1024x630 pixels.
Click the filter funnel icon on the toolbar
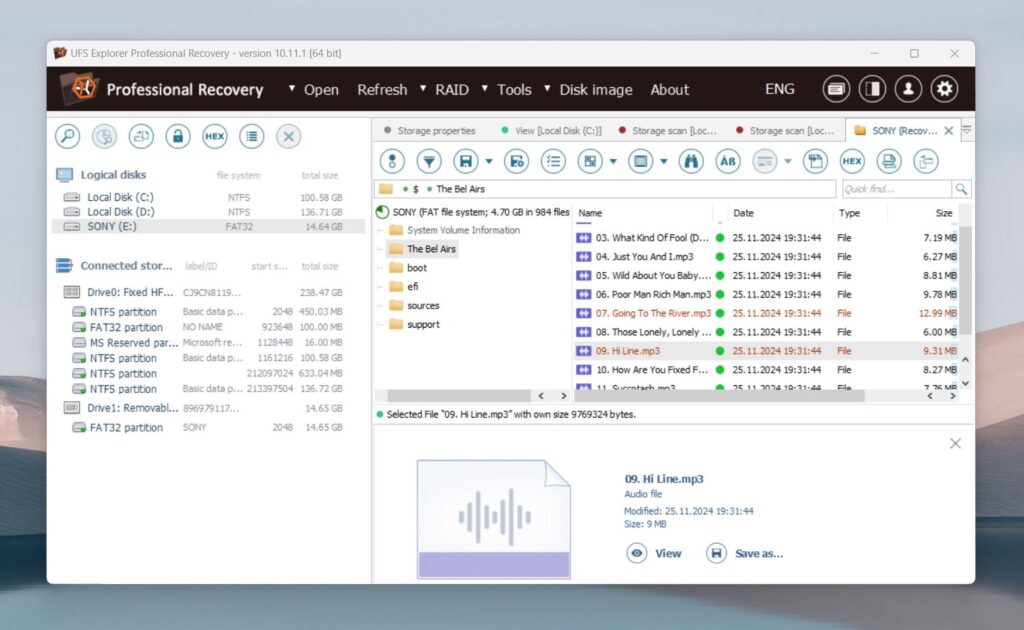click(428, 161)
